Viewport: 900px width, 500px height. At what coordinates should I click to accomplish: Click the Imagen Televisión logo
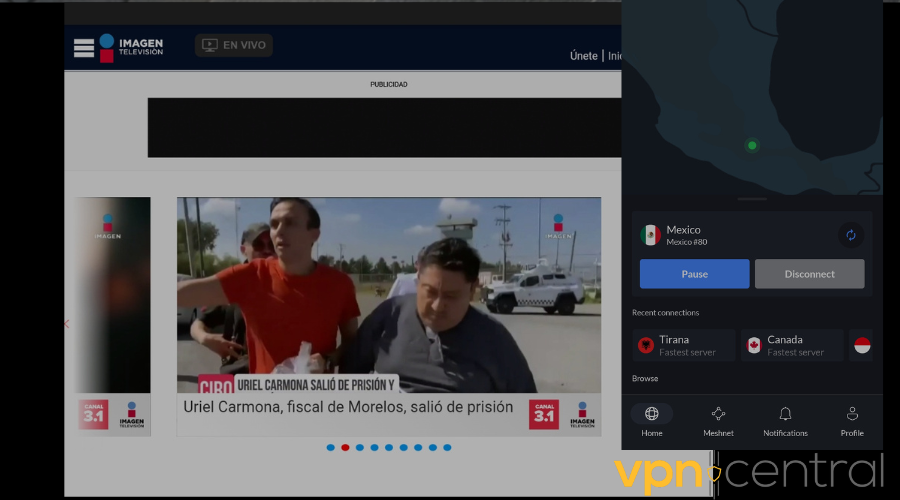(x=131, y=48)
